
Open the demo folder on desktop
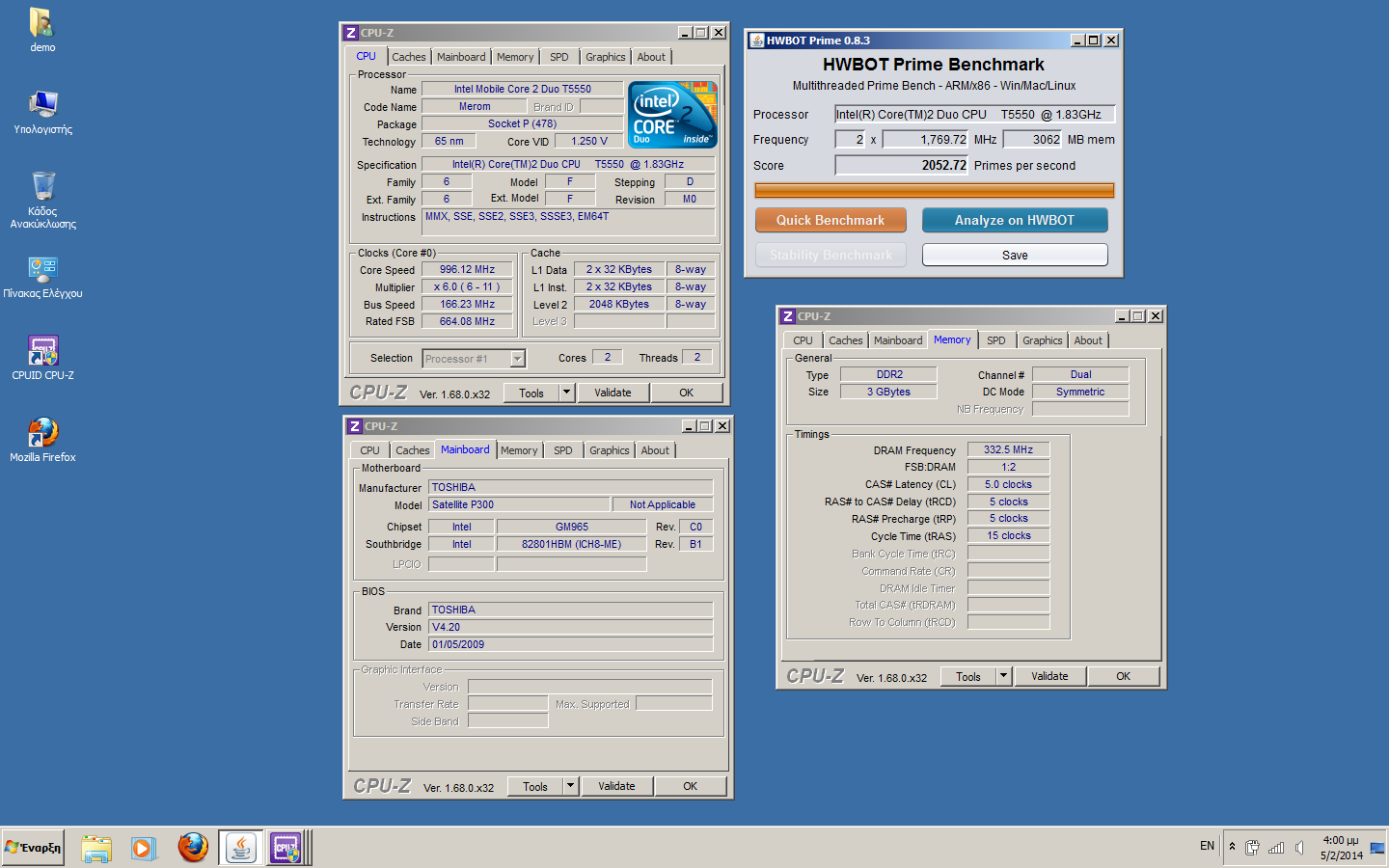[x=42, y=30]
